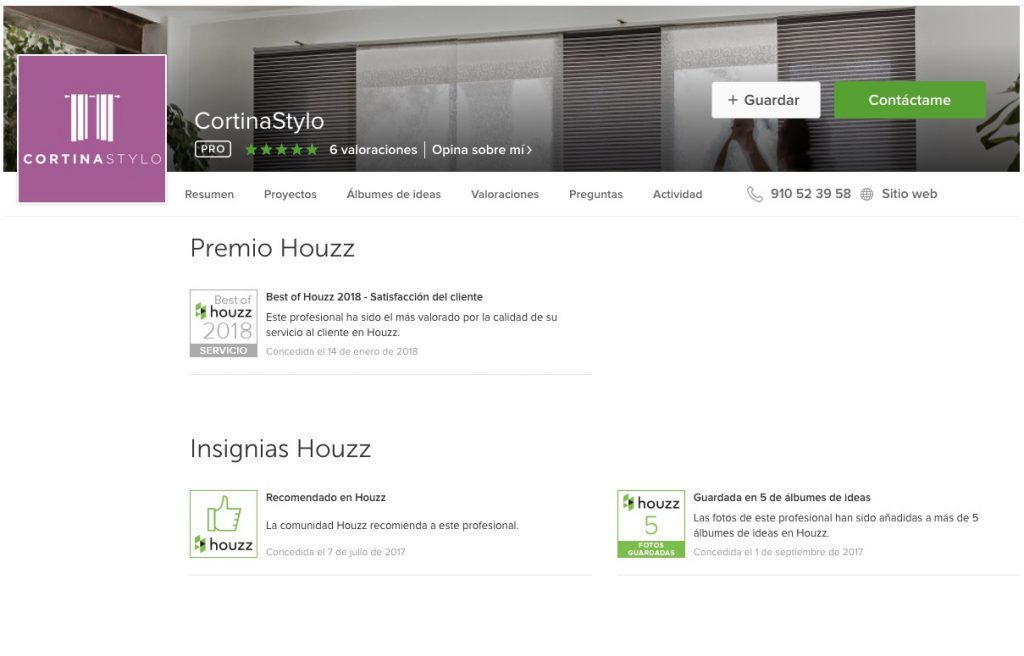Select the Preguntas tab
Image resolution: width=1024 pixels, height=656 pixels.
pyautogui.click(x=596, y=194)
